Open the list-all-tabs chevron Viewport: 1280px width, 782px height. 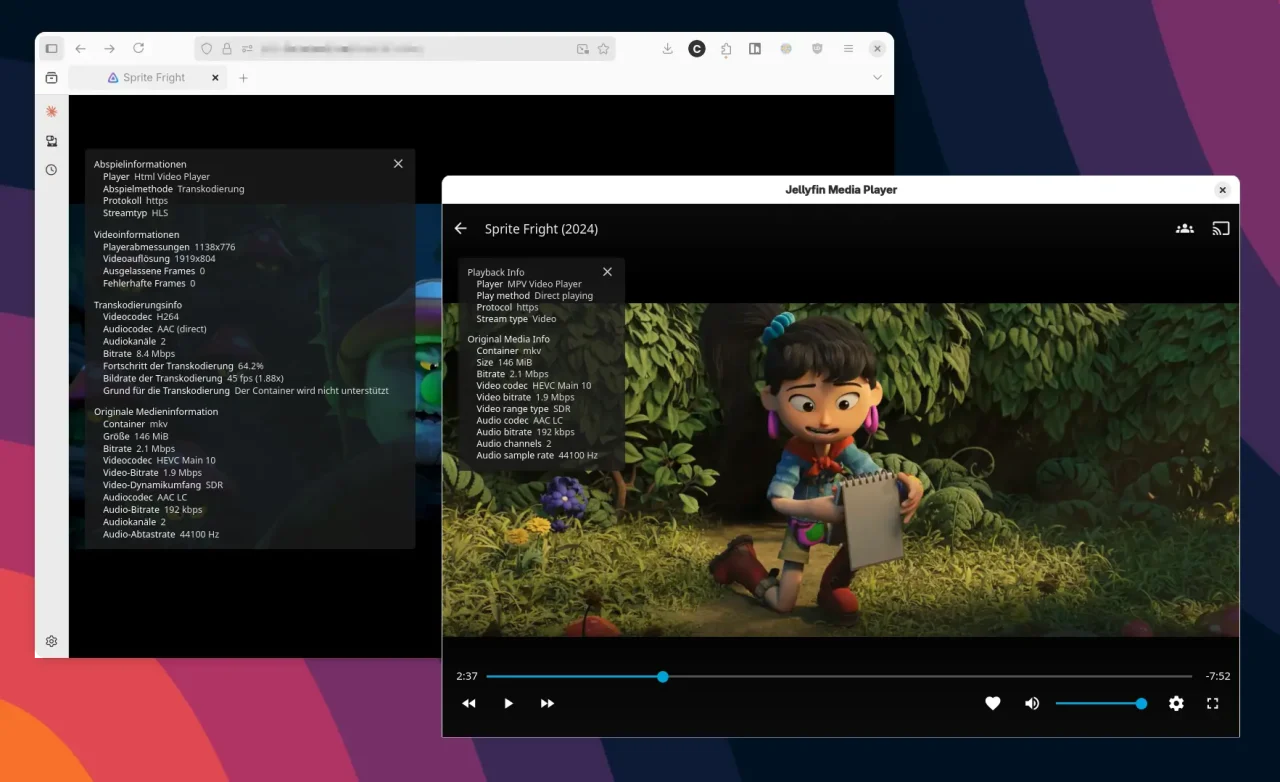[877, 77]
